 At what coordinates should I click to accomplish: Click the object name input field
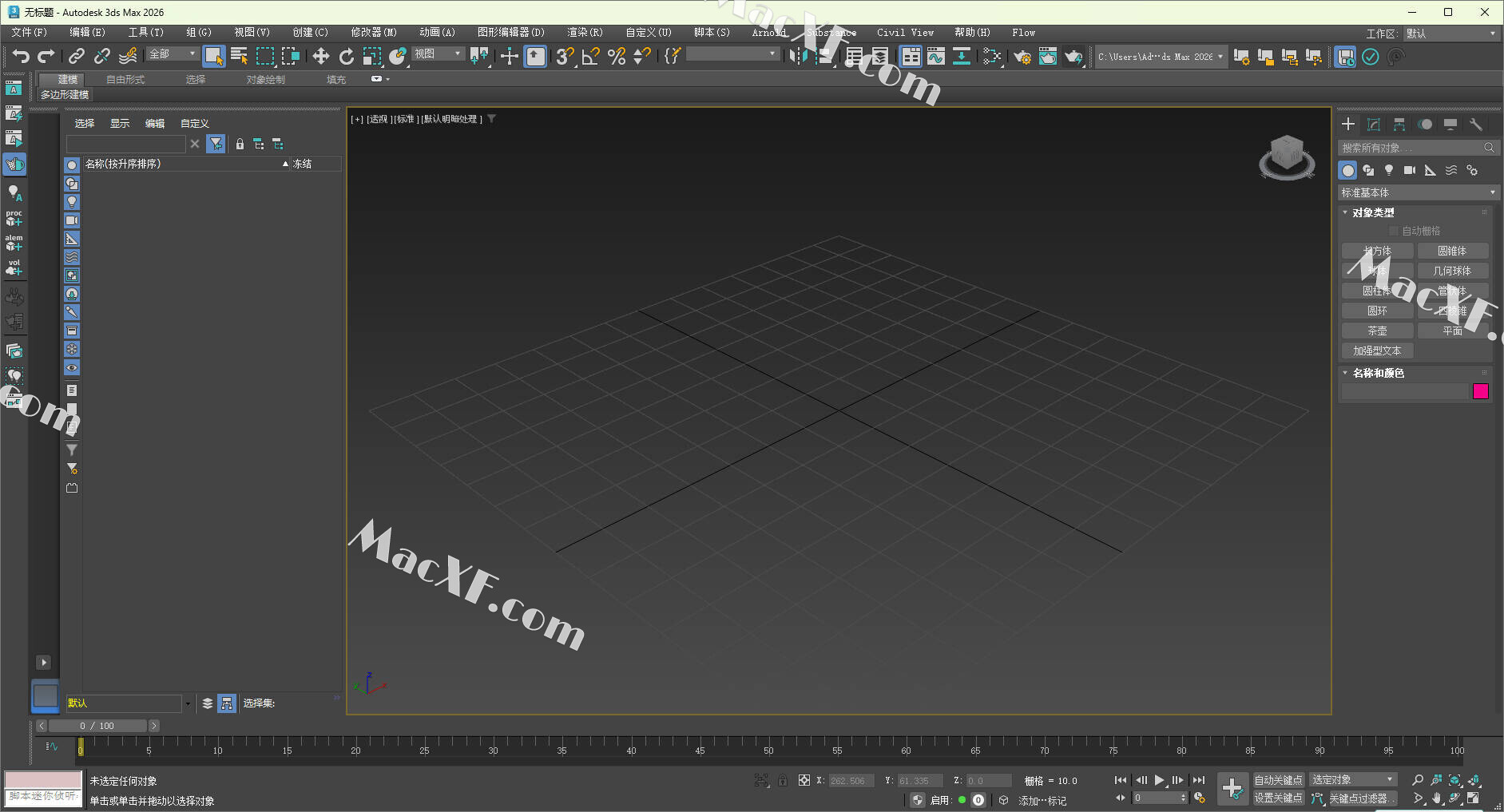[1405, 391]
